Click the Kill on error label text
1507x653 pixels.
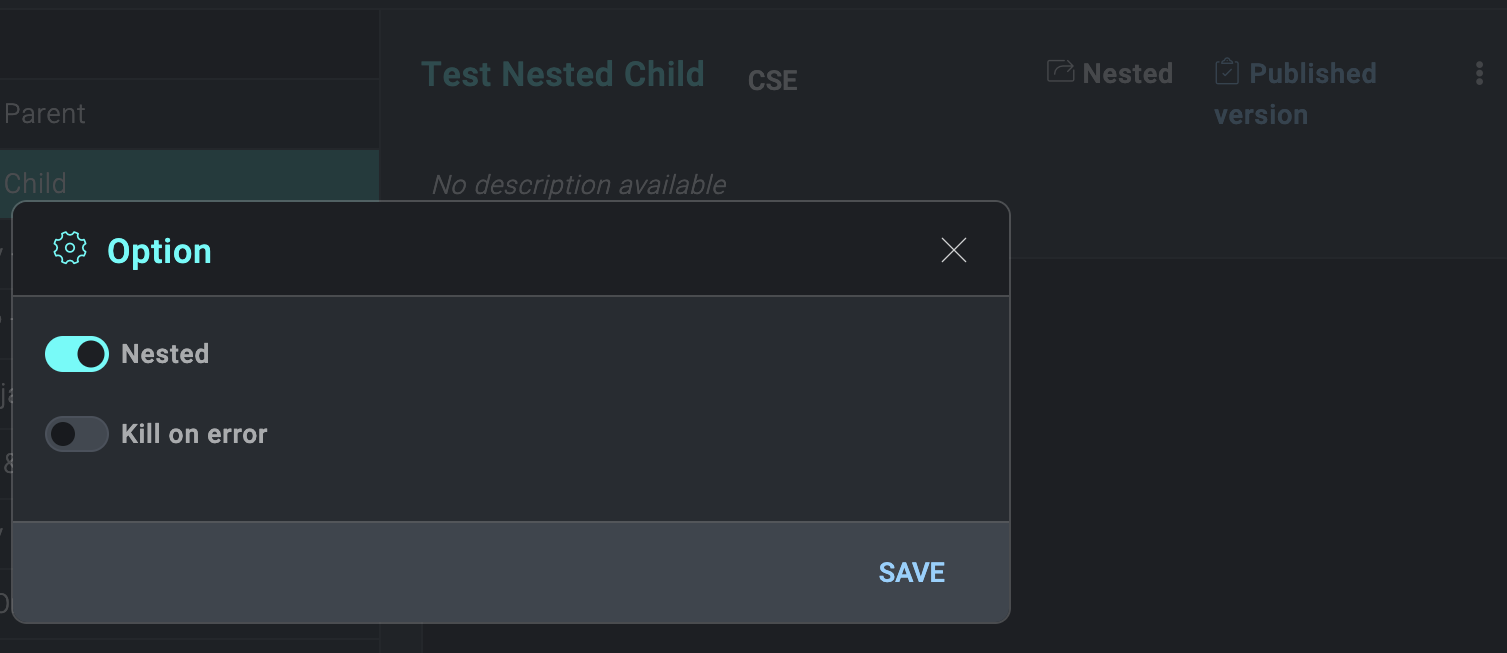click(x=194, y=433)
